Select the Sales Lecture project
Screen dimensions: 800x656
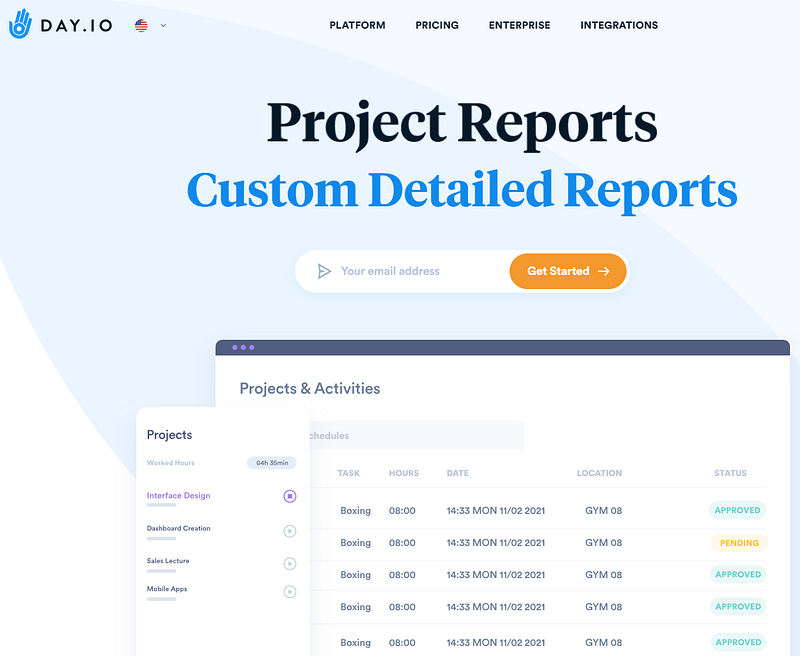(168, 561)
